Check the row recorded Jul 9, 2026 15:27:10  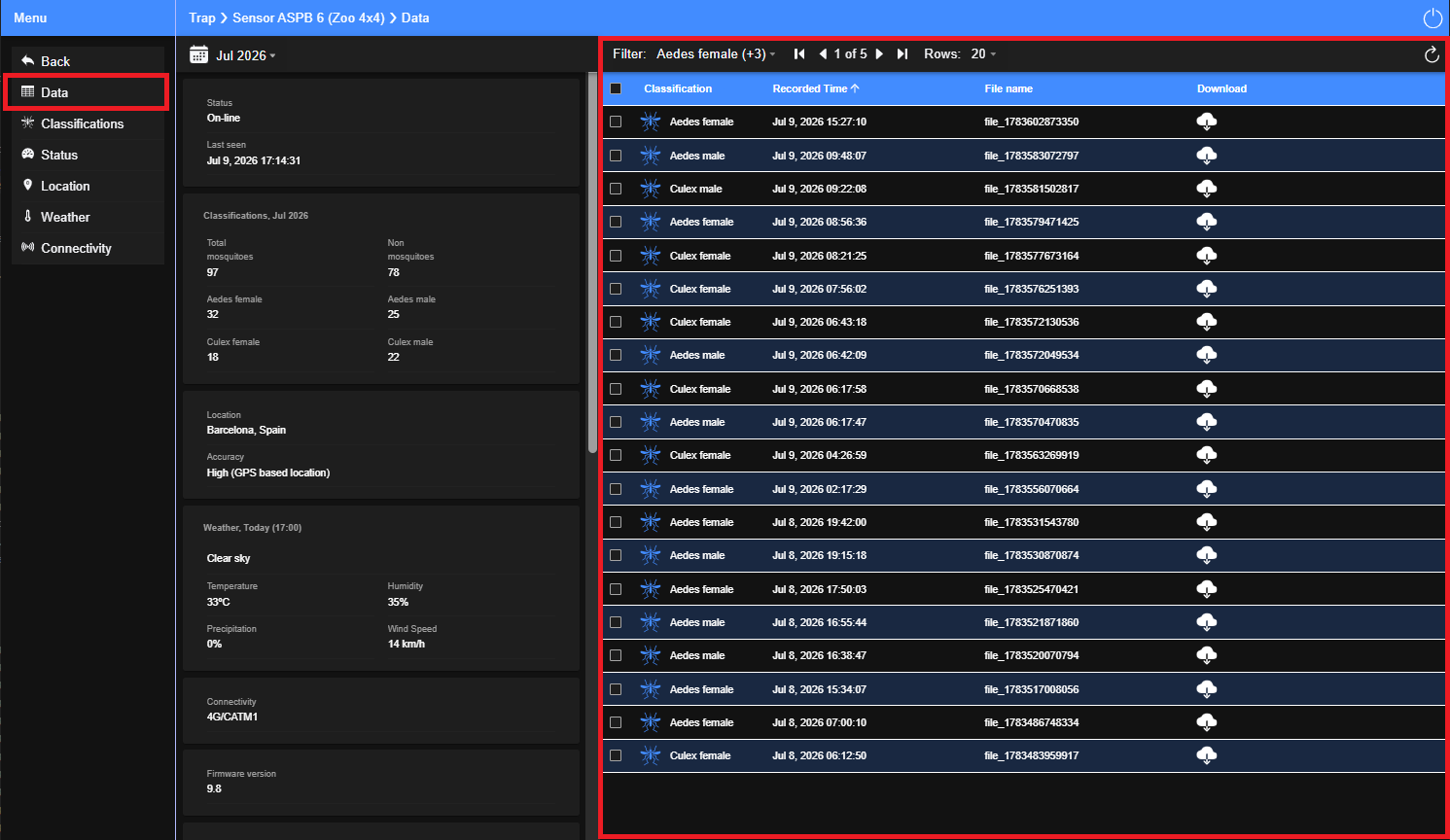click(616, 122)
